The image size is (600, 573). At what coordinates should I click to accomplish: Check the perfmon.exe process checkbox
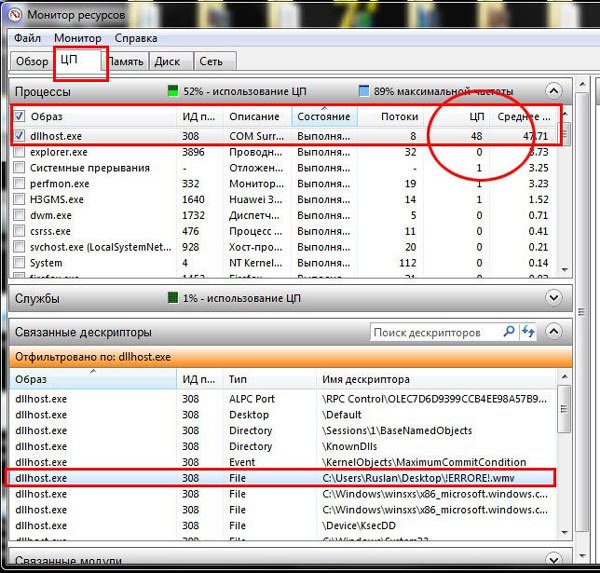coord(19,183)
